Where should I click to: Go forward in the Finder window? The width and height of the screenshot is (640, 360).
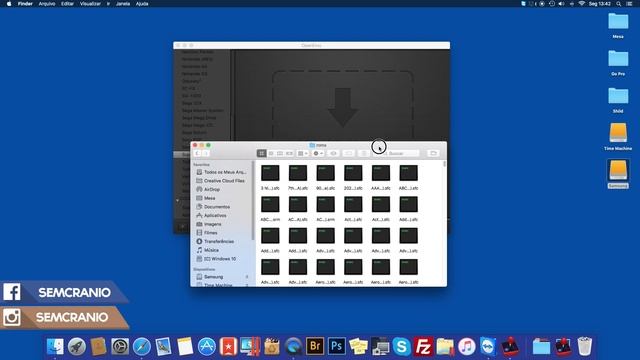click(x=206, y=153)
